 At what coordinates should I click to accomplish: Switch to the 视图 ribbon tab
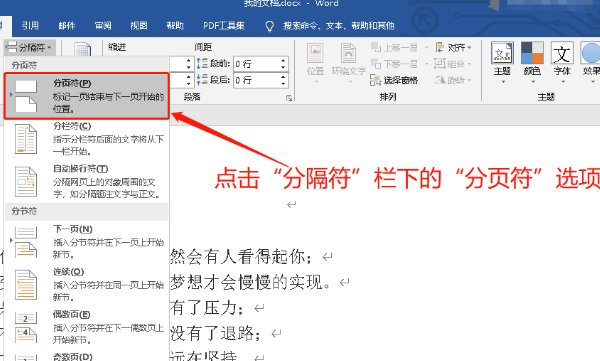pyautogui.click(x=139, y=26)
